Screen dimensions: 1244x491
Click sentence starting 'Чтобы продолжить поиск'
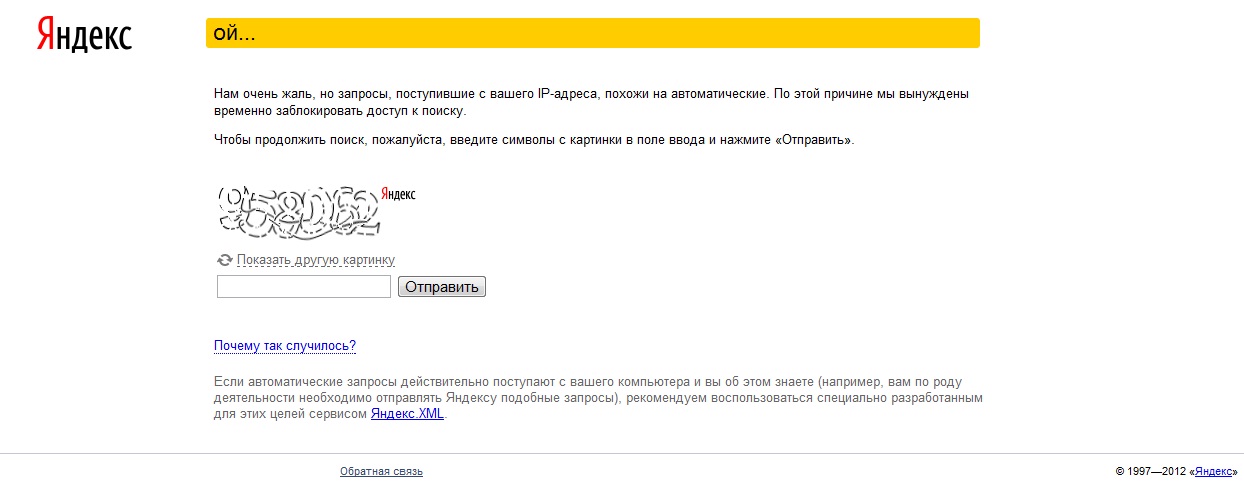[534, 140]
